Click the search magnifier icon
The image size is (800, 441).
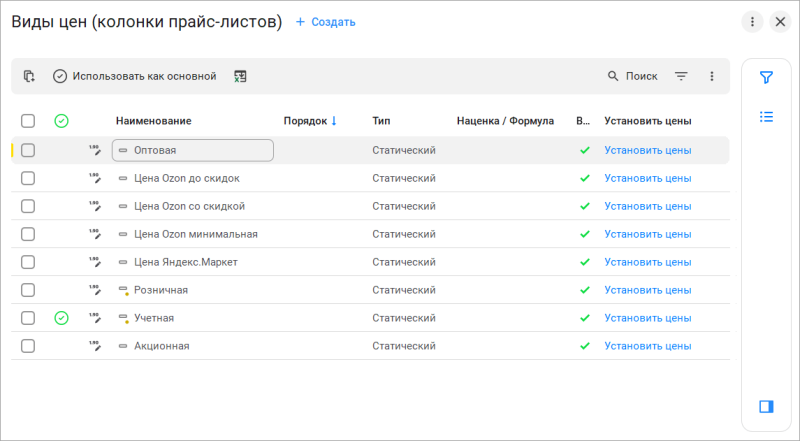(x=614, y=76)
